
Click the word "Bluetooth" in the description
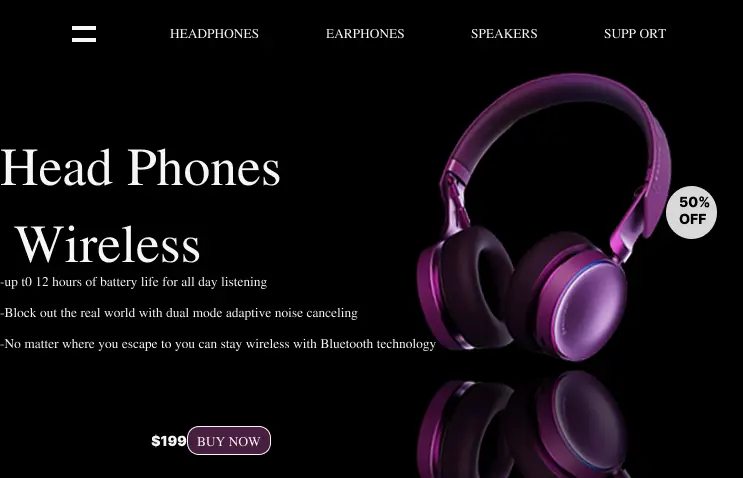tap(346, 343)
